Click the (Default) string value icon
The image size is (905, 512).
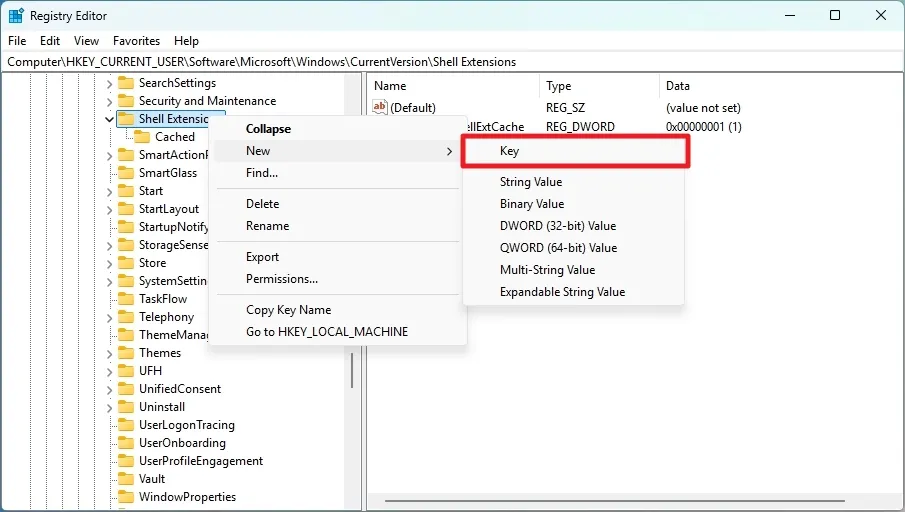click(x=380, y=107)
